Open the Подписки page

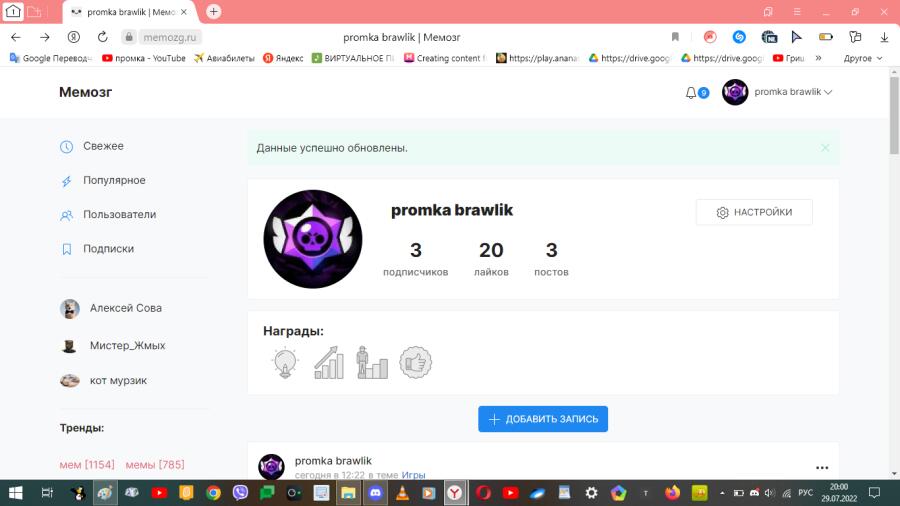[x=108, y=249]
